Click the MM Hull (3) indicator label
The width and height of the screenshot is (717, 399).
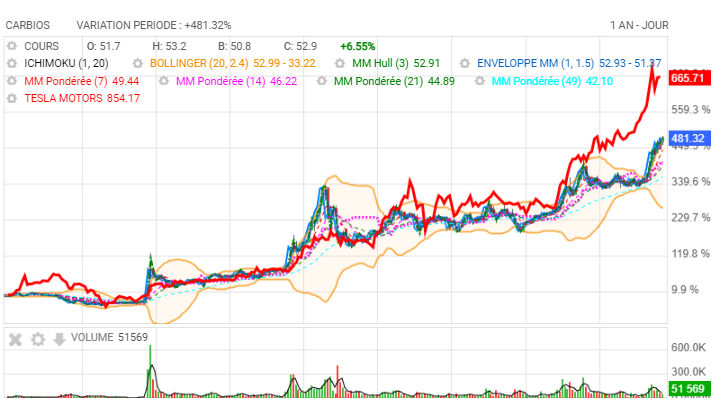(x=396, y=64)
